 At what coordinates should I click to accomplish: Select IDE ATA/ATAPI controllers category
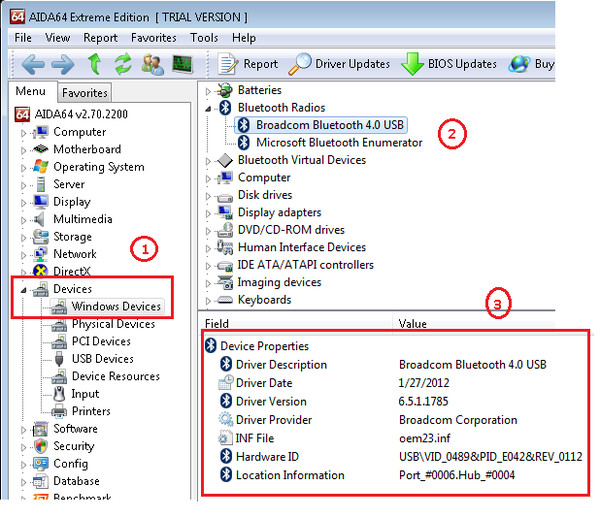point(305,265)
